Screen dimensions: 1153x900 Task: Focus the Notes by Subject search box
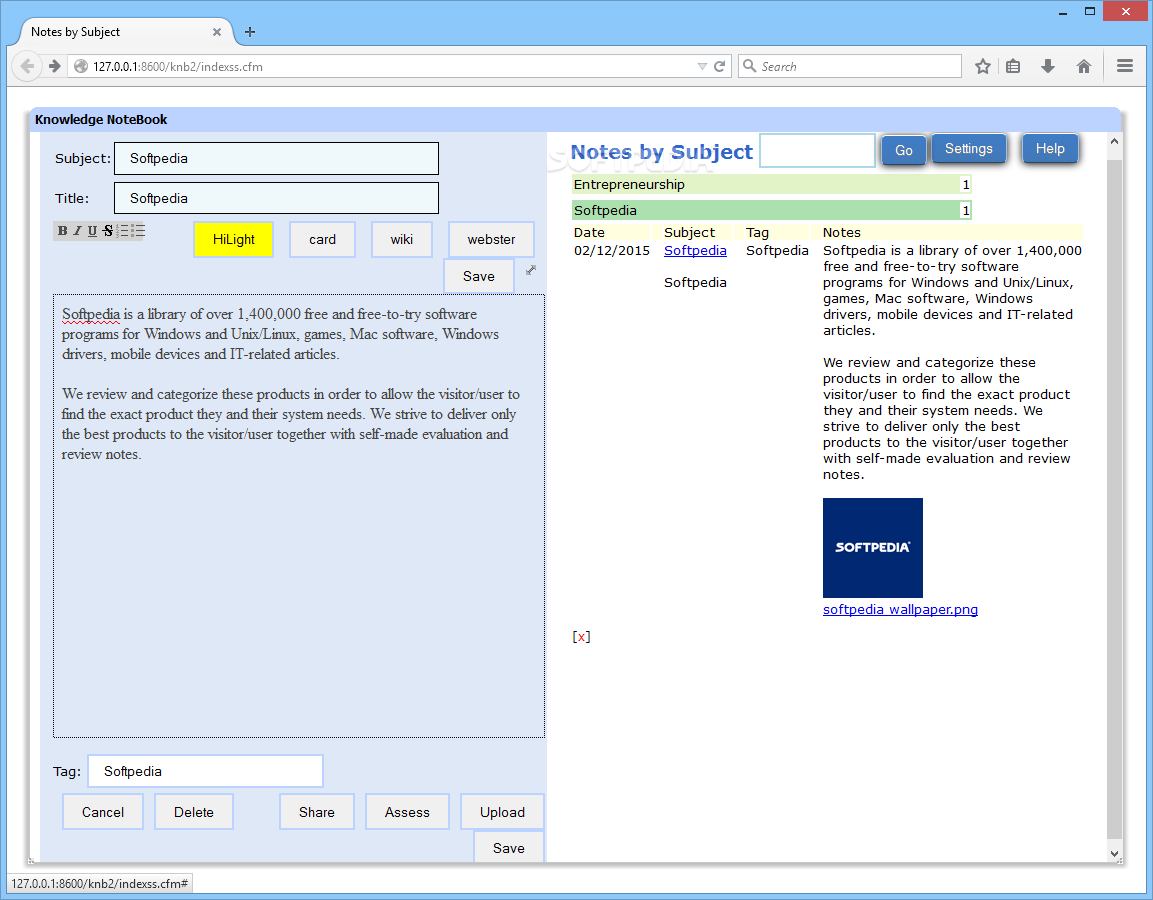point(817,150)
